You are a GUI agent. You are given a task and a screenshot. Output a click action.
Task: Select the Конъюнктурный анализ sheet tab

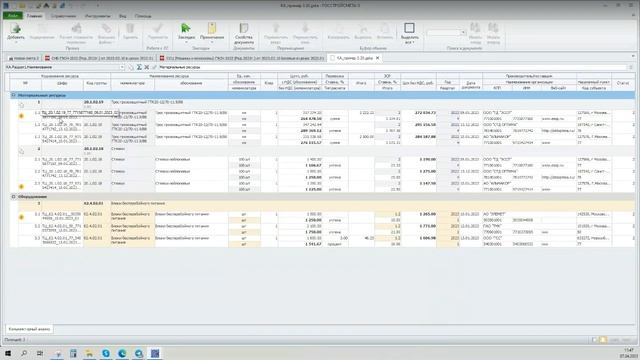pos(29,329)
